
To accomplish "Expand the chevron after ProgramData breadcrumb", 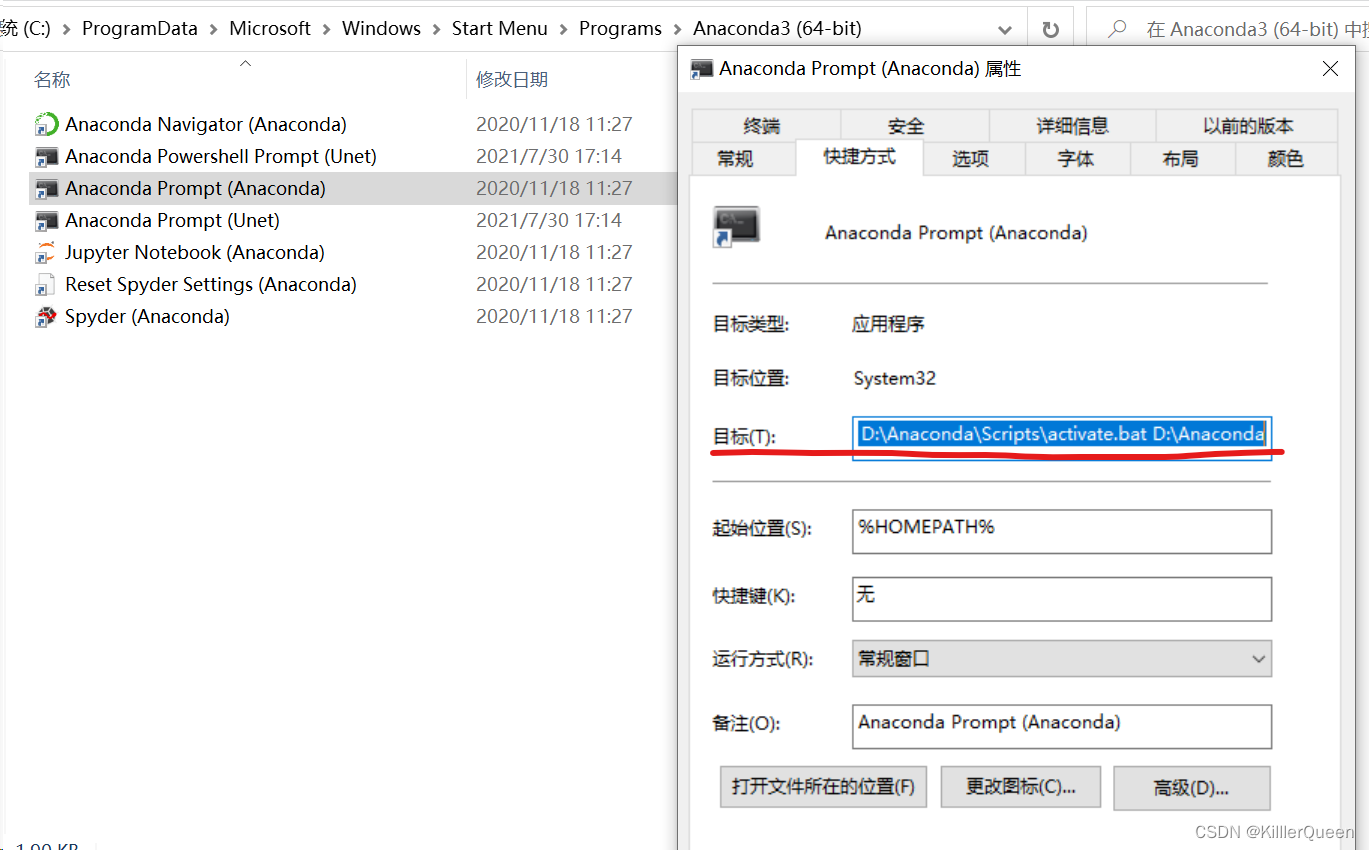I will coord(214,29).
